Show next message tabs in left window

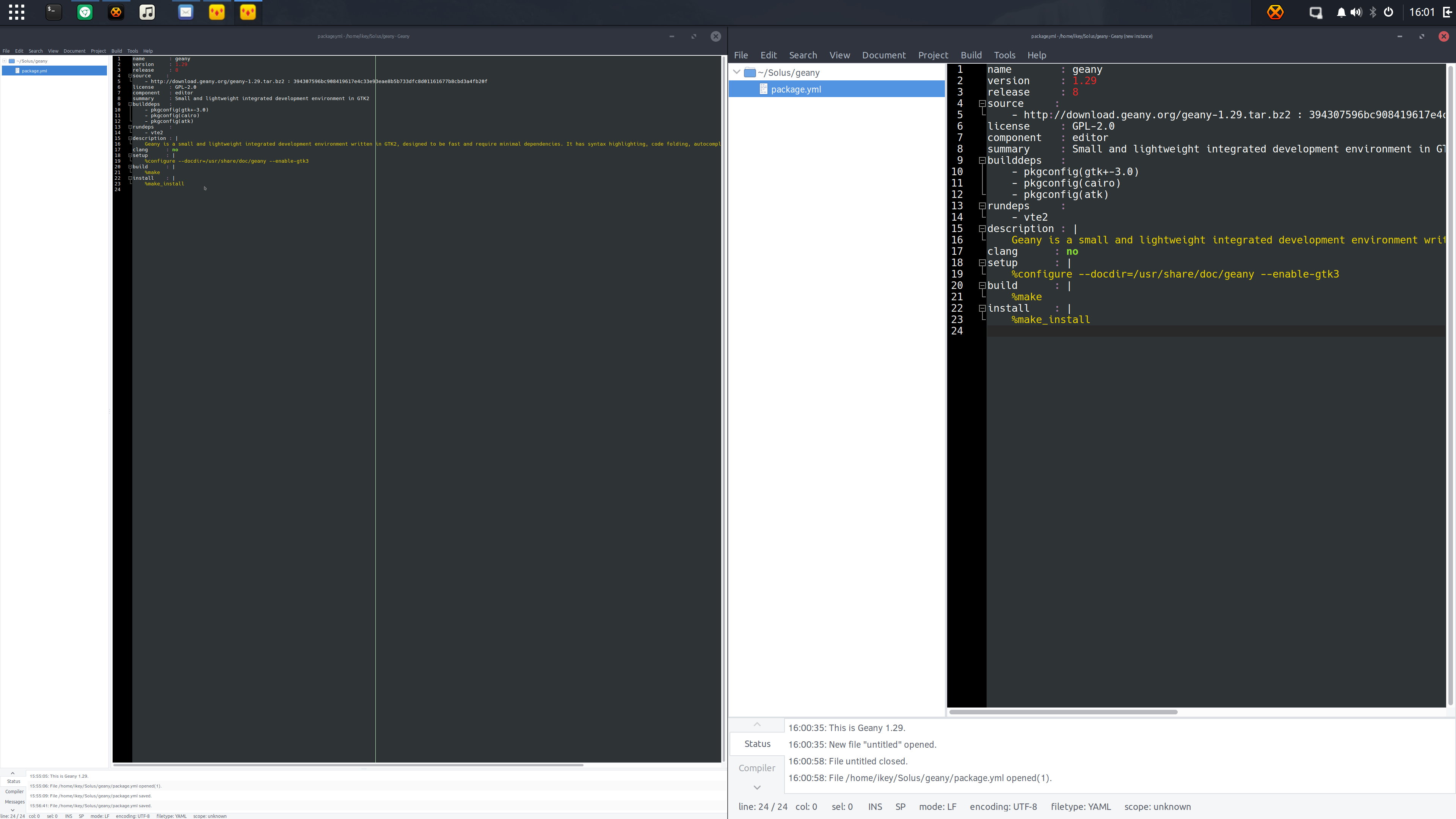pyautogui.click(x=13, y=810)
